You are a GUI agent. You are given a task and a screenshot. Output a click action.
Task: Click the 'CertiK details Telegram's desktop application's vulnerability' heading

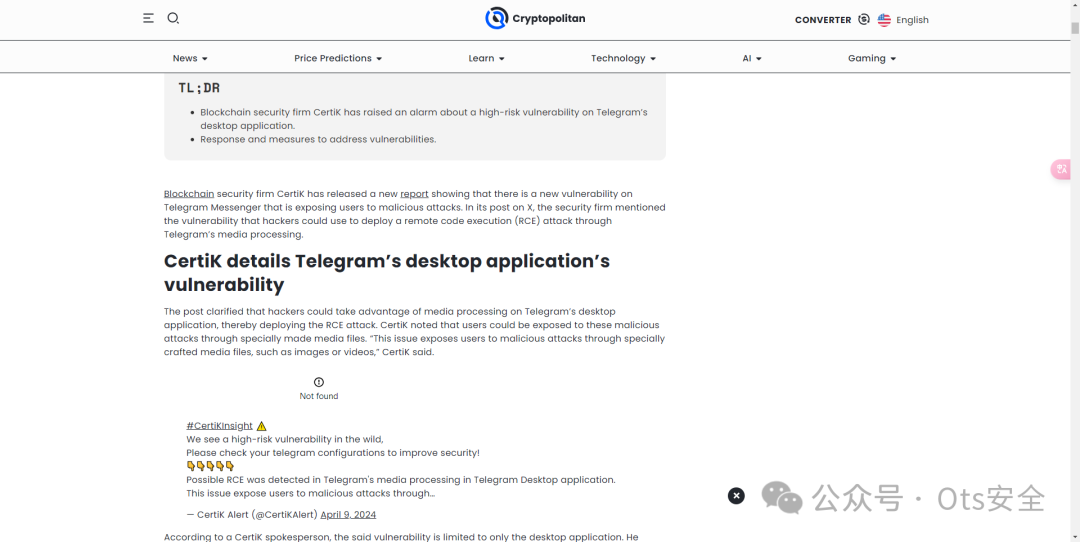[386, 273]
